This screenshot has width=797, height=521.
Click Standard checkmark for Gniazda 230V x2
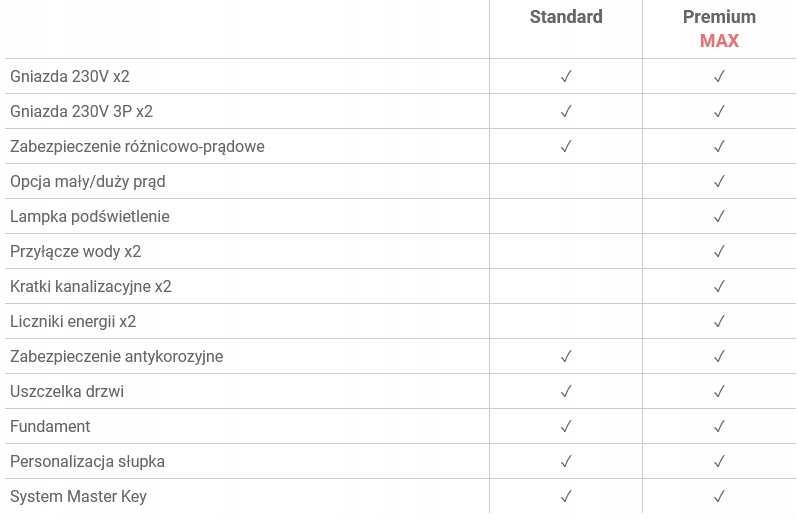(566, 76)
